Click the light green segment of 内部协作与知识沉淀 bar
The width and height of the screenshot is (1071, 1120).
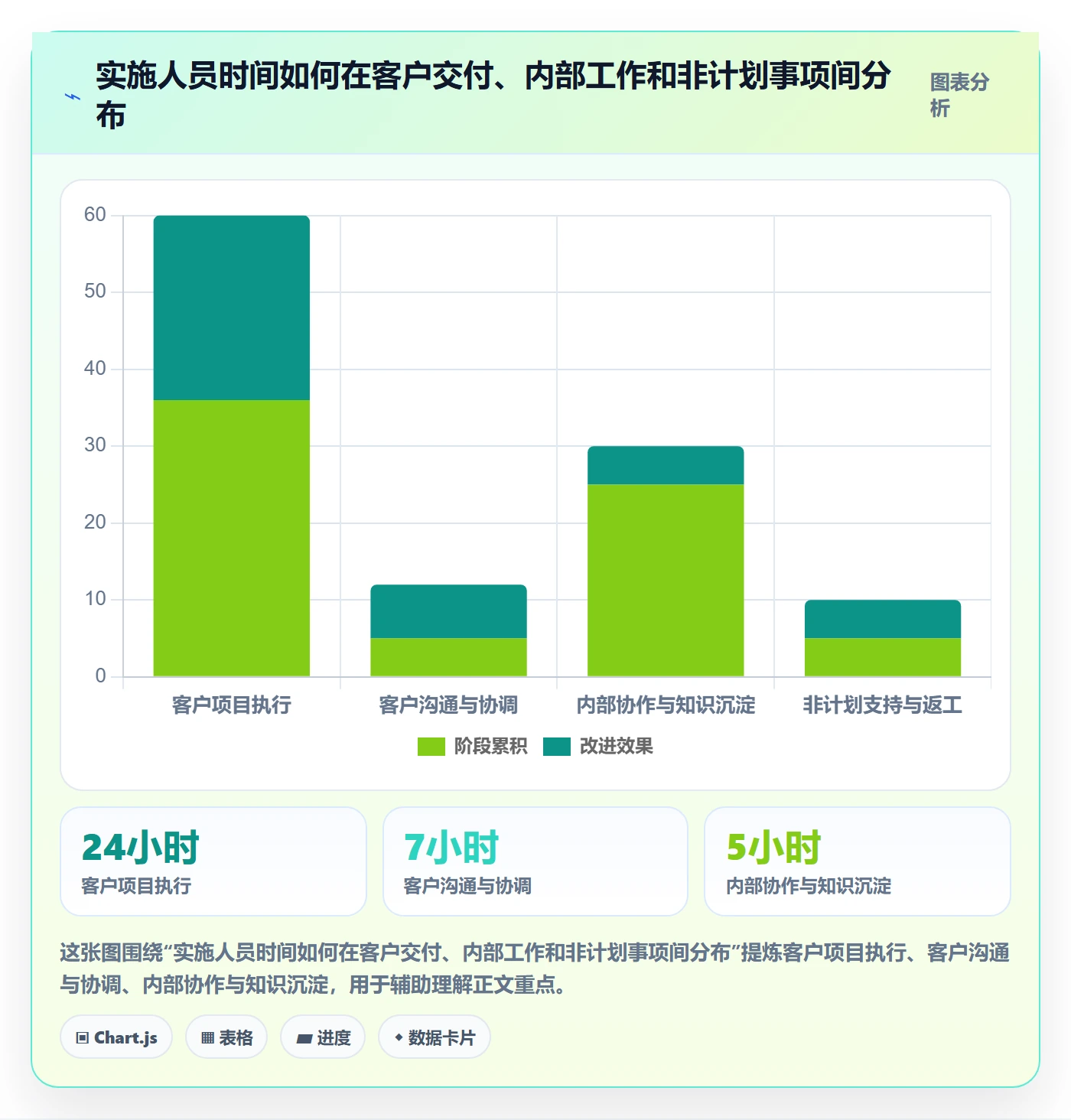pos(666,580)
